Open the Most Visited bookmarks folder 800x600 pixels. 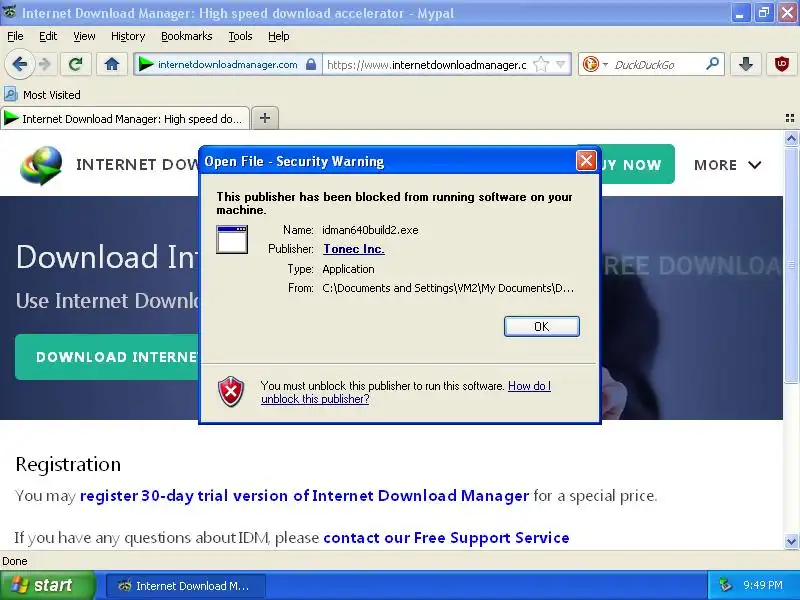(x=42, y=95)
